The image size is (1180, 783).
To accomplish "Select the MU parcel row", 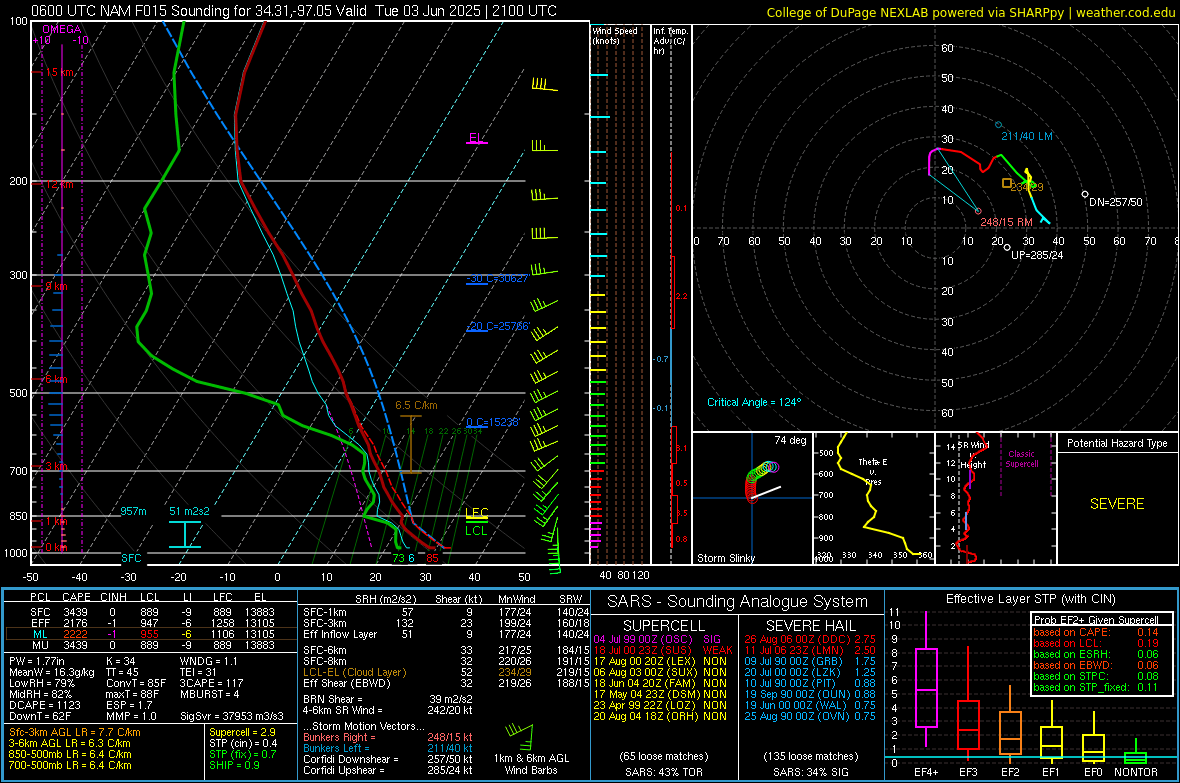I will (x=151, y=645).
